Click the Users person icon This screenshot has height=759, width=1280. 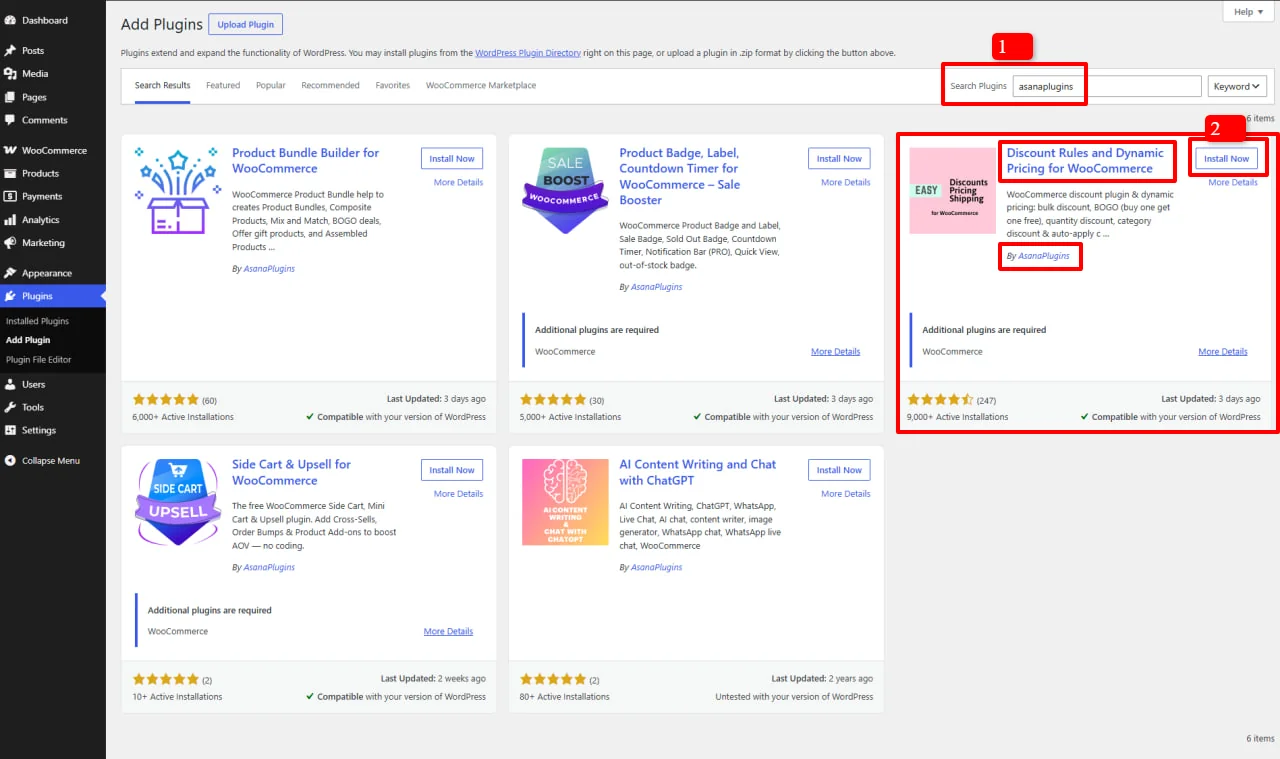(x=10, y=384)
